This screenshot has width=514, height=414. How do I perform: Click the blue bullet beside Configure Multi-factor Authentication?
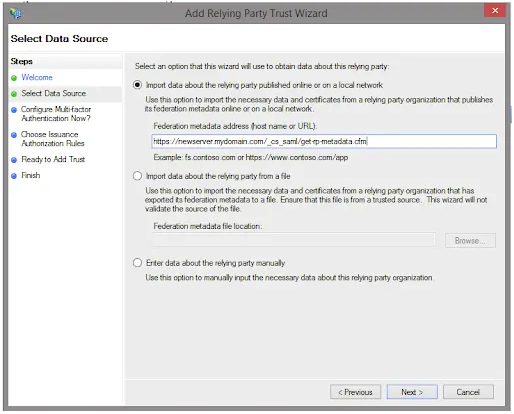[x=14, y=110]
